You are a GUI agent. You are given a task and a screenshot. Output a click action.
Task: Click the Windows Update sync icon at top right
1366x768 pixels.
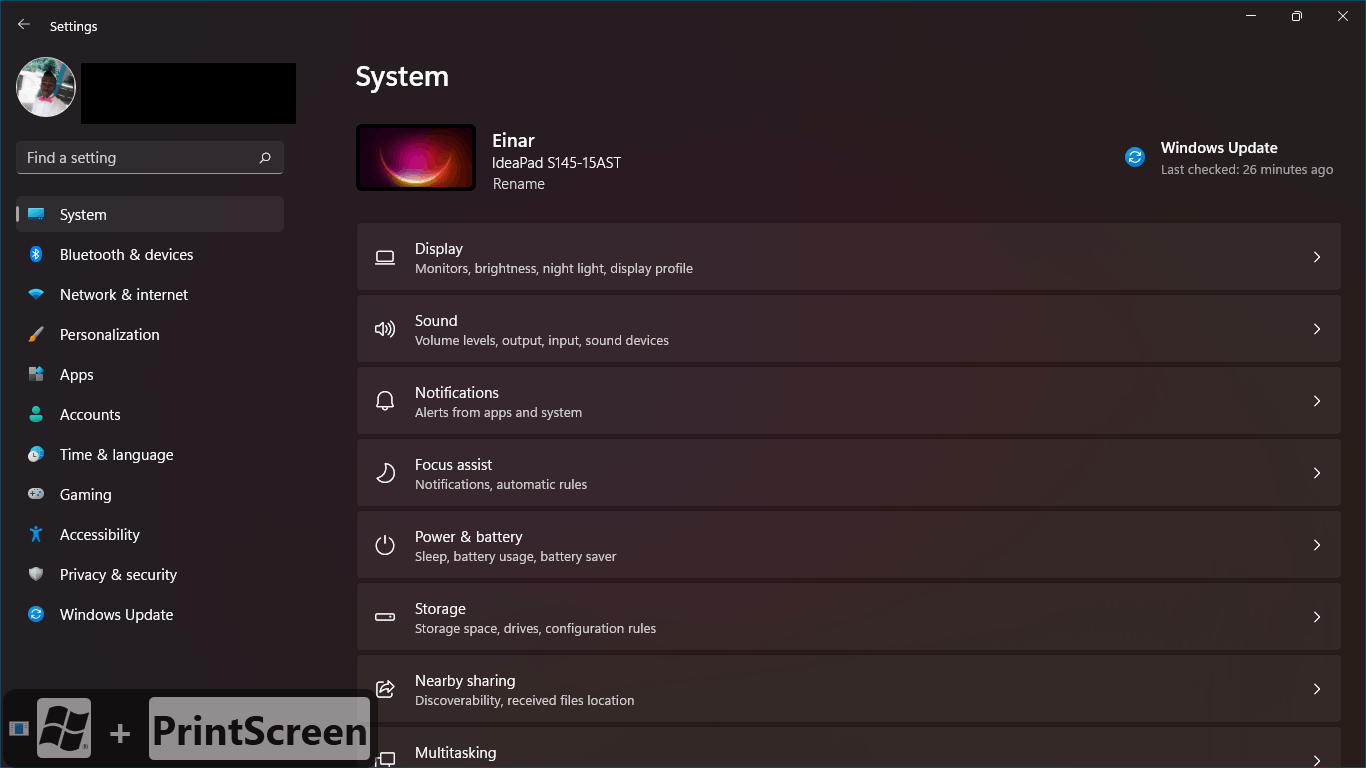[x=1135, y=157]
